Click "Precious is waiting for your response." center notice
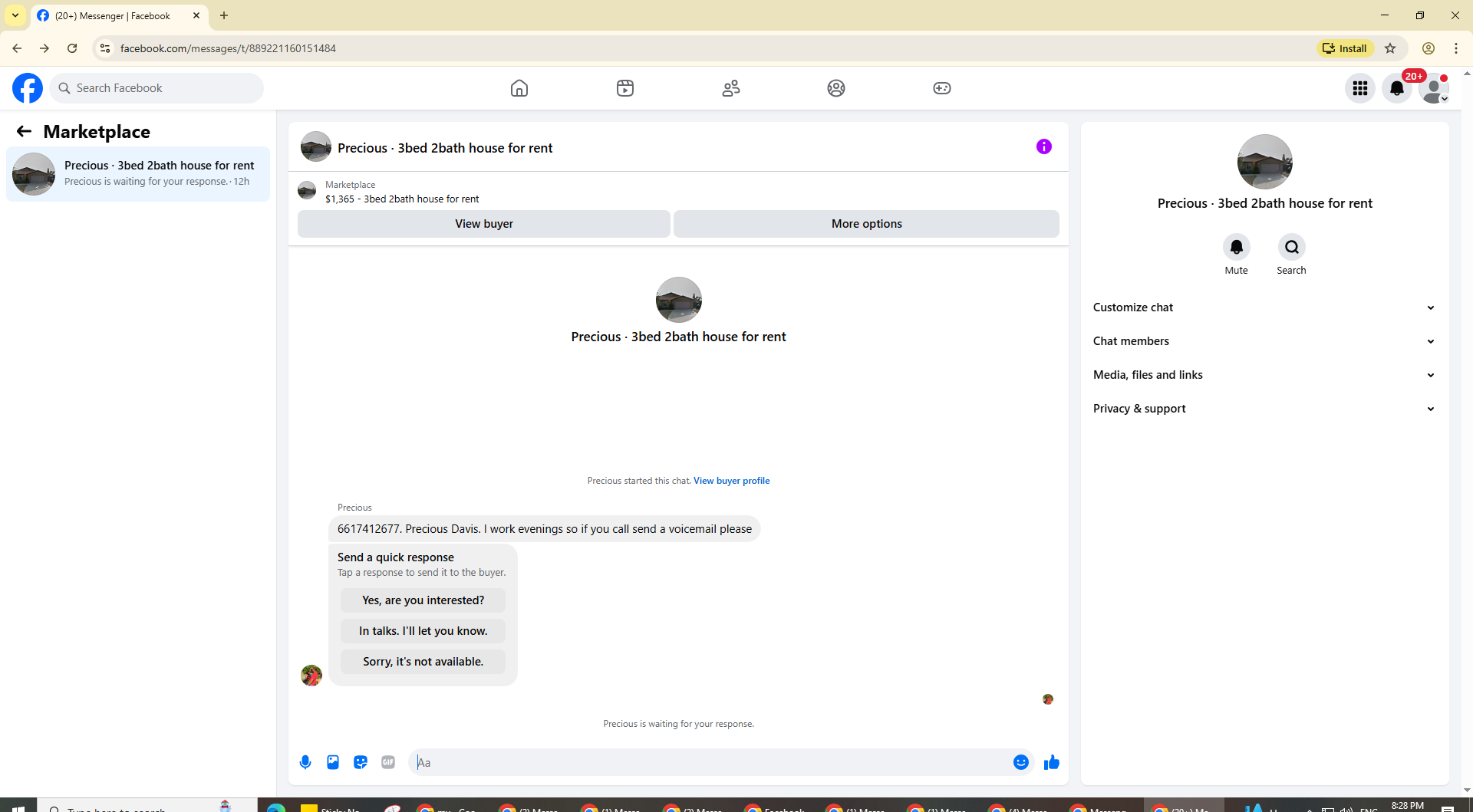Screen dimensions: 1473x812 (x=679, y=724)
